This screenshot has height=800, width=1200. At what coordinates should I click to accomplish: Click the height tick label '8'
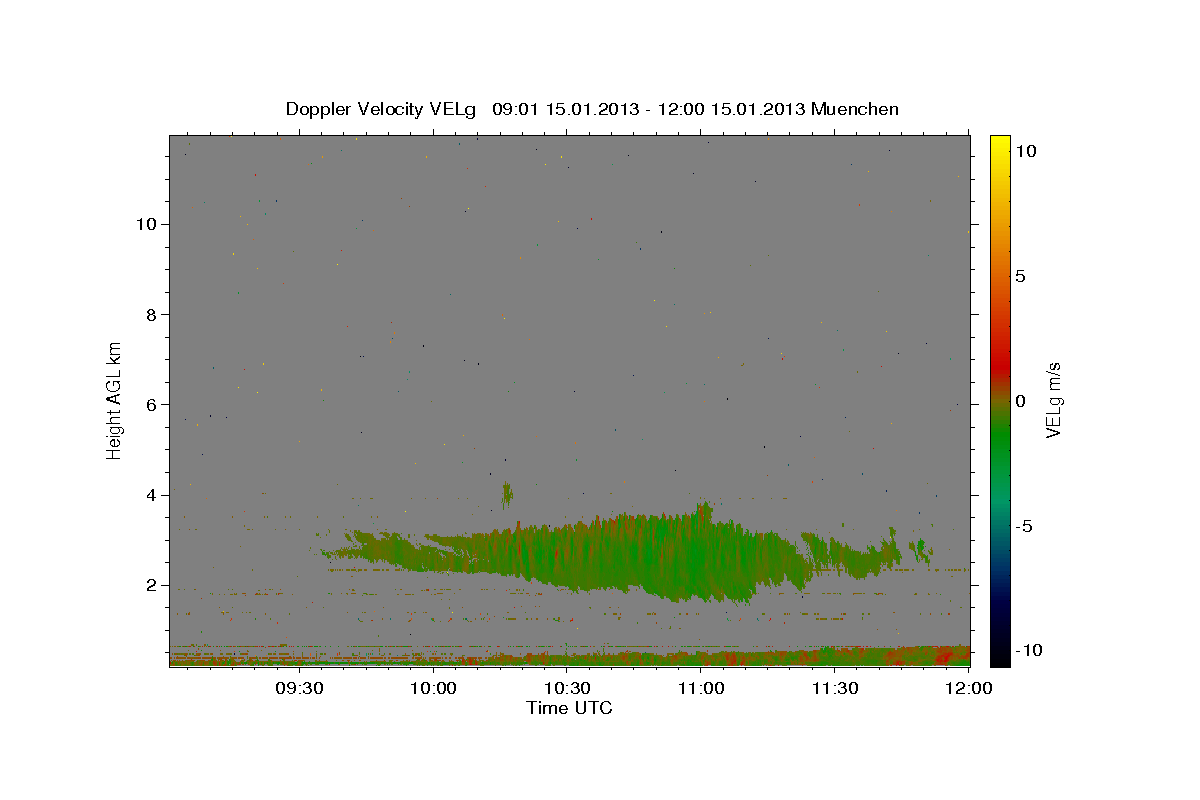pos(150,314)
